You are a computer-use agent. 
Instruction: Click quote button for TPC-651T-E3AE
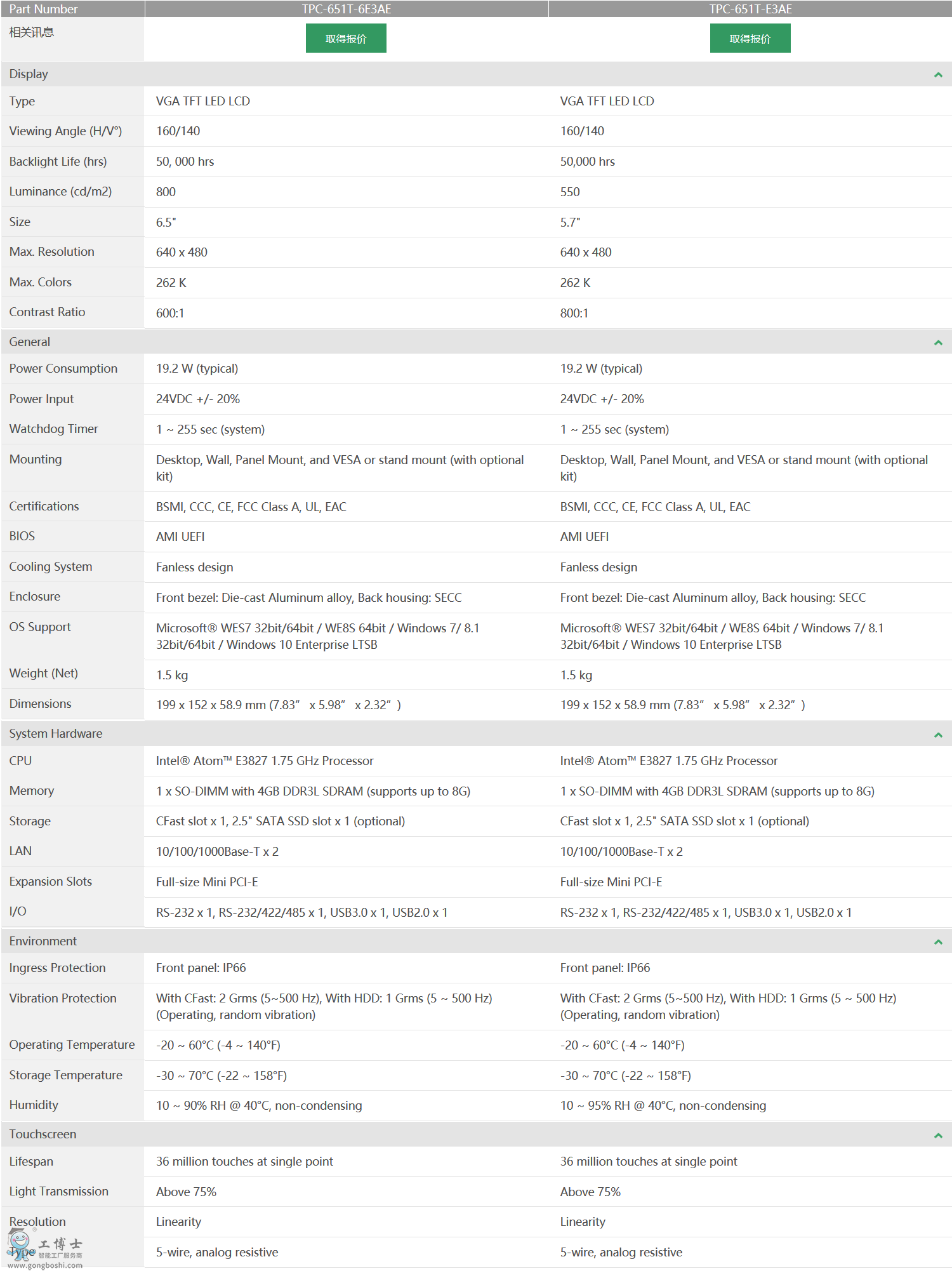(750, 39)
